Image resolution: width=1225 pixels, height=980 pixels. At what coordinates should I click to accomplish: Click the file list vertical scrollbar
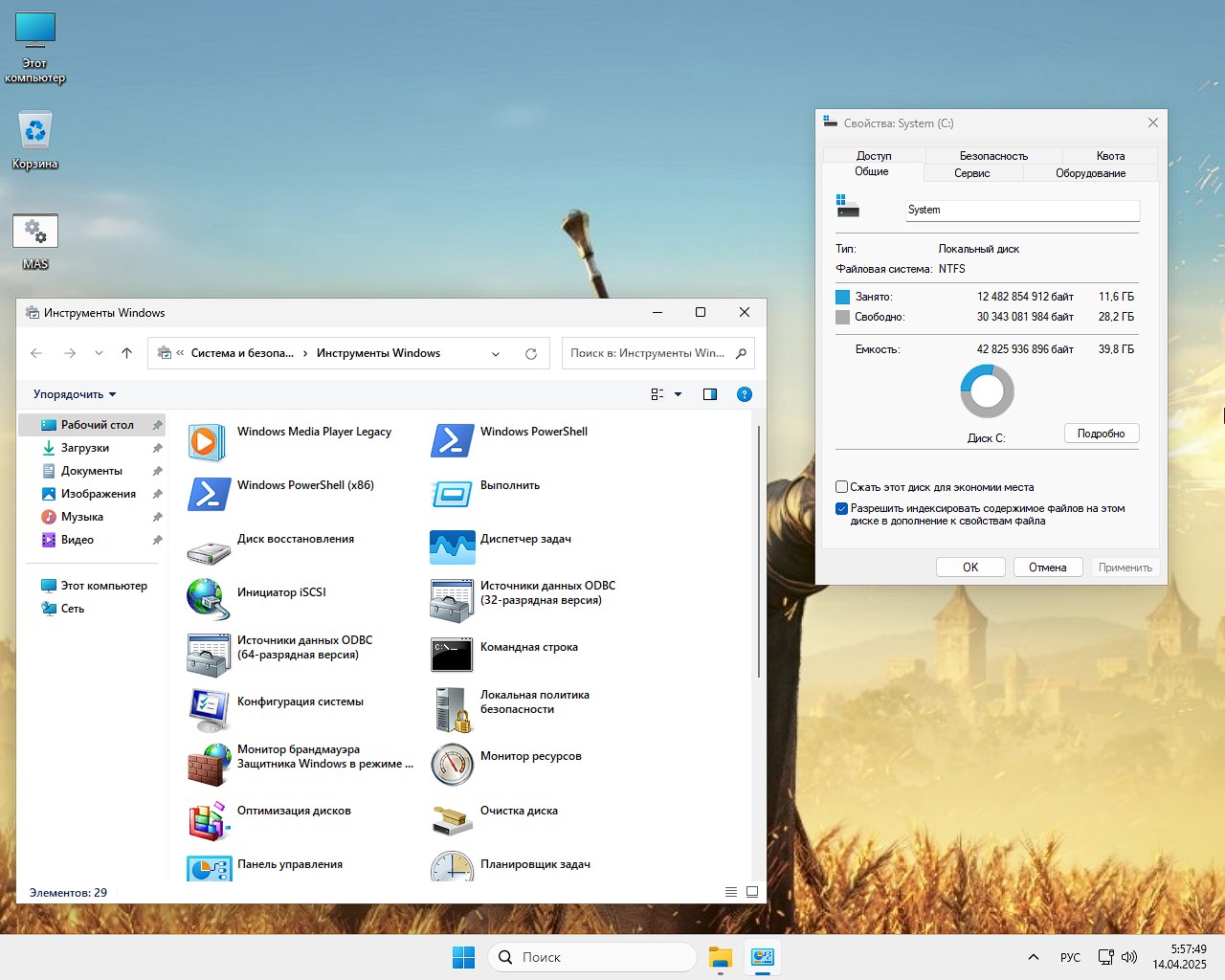point(759,552)
